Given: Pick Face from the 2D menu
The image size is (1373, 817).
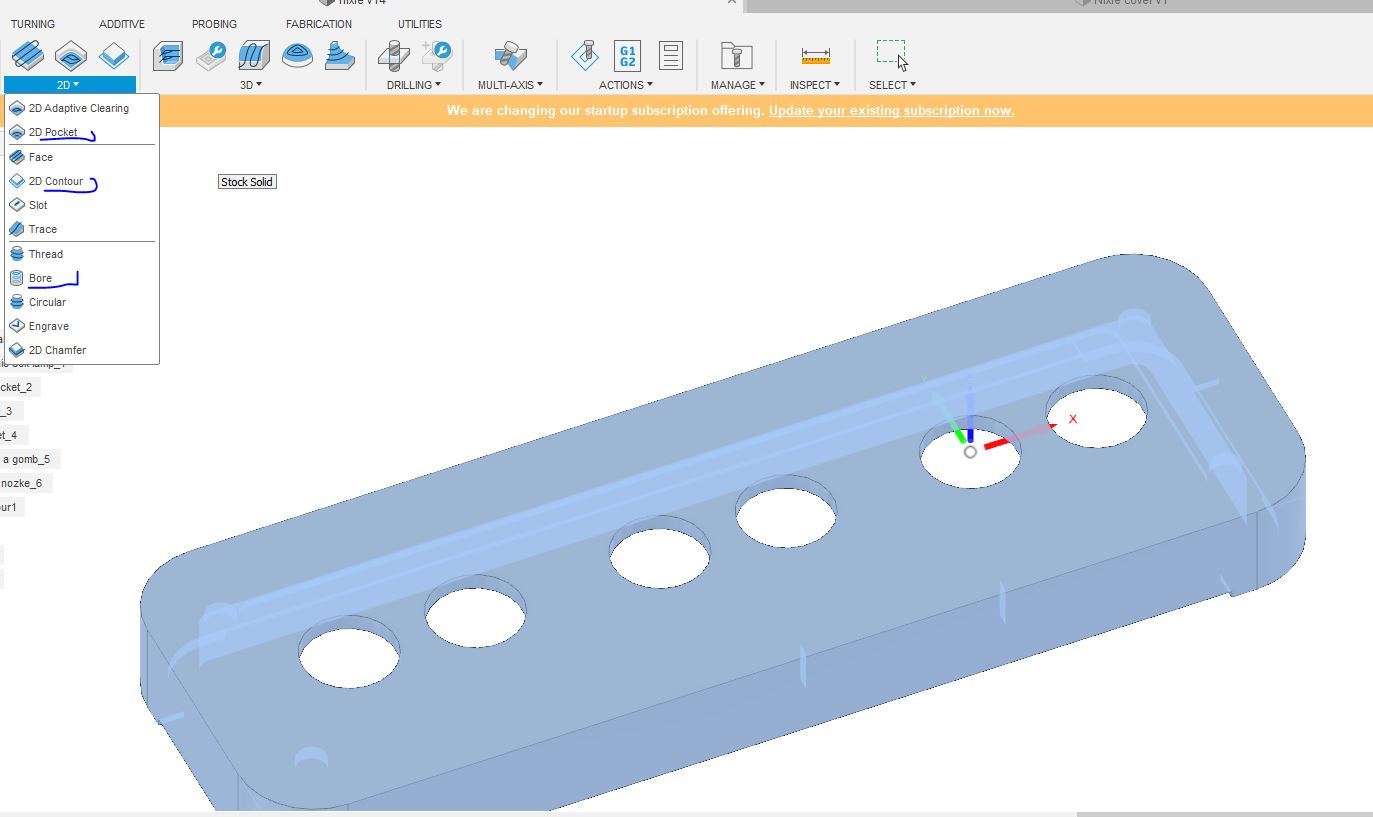Looking at the screenshot, I should [81, 157].
